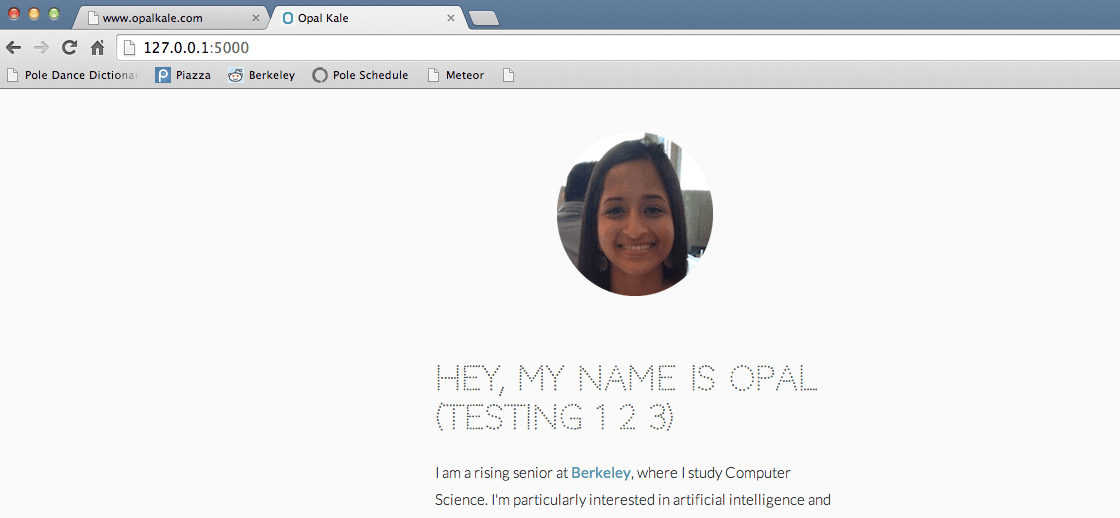Reload the current page
This screenshot has height=518, width=1120.
click(69, 48)
